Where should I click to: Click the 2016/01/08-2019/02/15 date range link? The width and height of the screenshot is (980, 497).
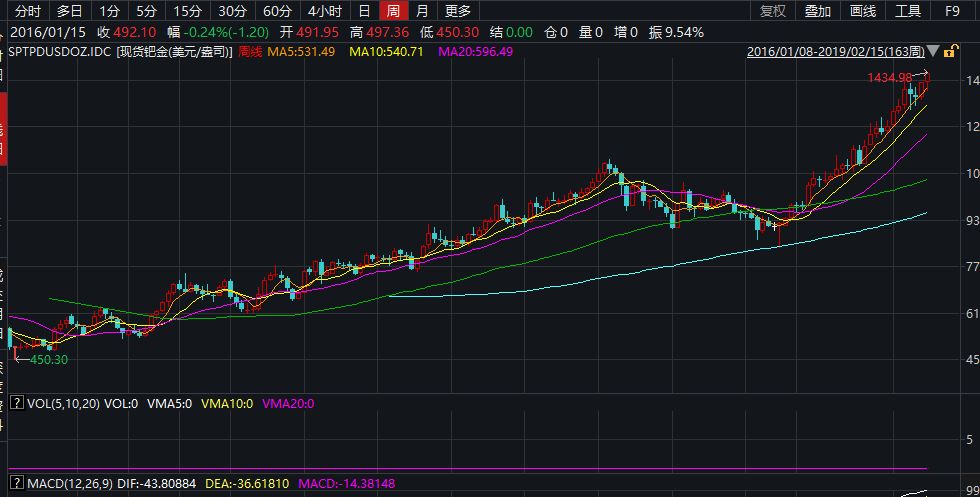click(x=835, y=51)
